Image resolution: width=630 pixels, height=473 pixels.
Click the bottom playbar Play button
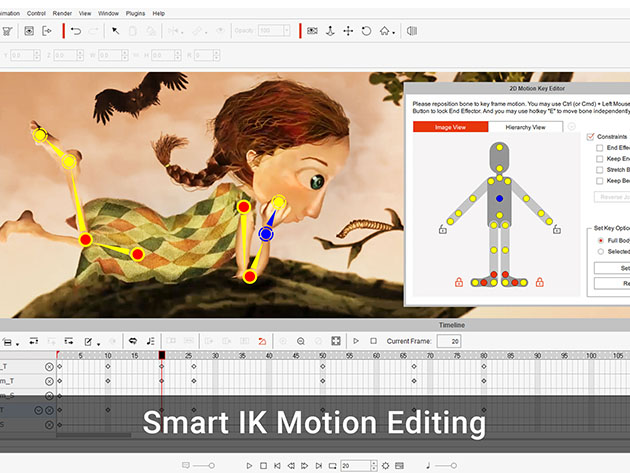(249, 466)
